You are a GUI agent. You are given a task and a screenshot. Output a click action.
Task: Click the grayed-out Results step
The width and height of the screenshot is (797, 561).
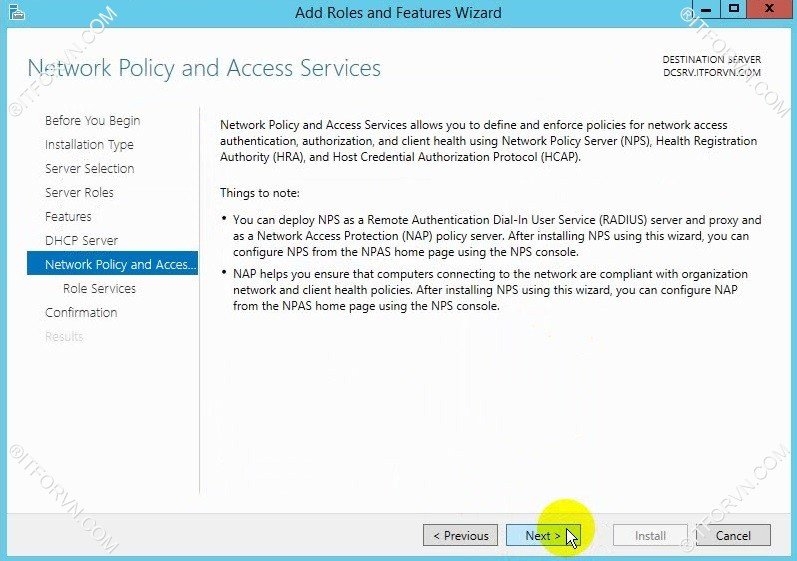(x=64, y=337)
